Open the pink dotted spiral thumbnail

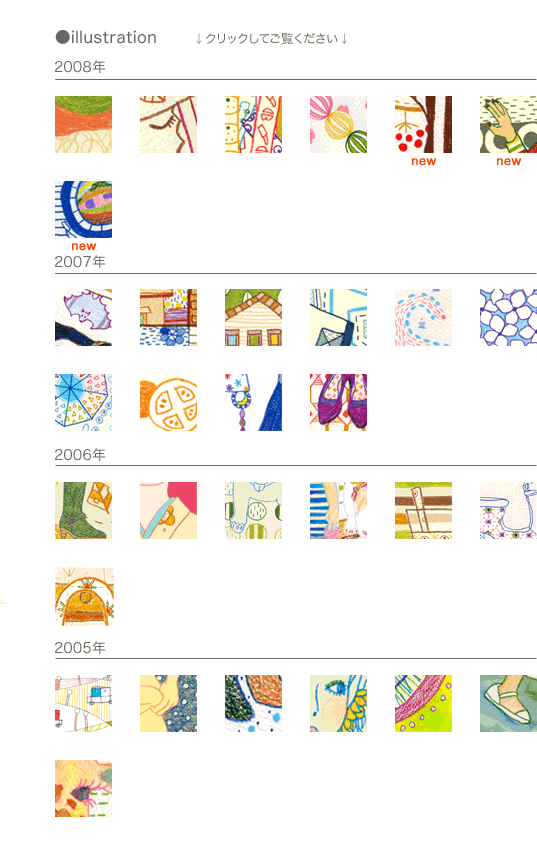[423, 317]
